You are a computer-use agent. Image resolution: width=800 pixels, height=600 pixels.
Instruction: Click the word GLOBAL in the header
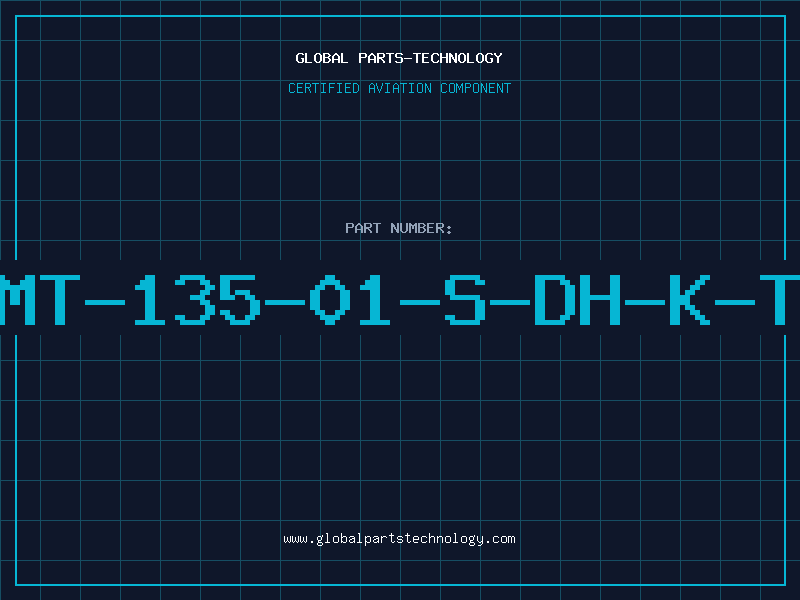(x=321, y=58)
